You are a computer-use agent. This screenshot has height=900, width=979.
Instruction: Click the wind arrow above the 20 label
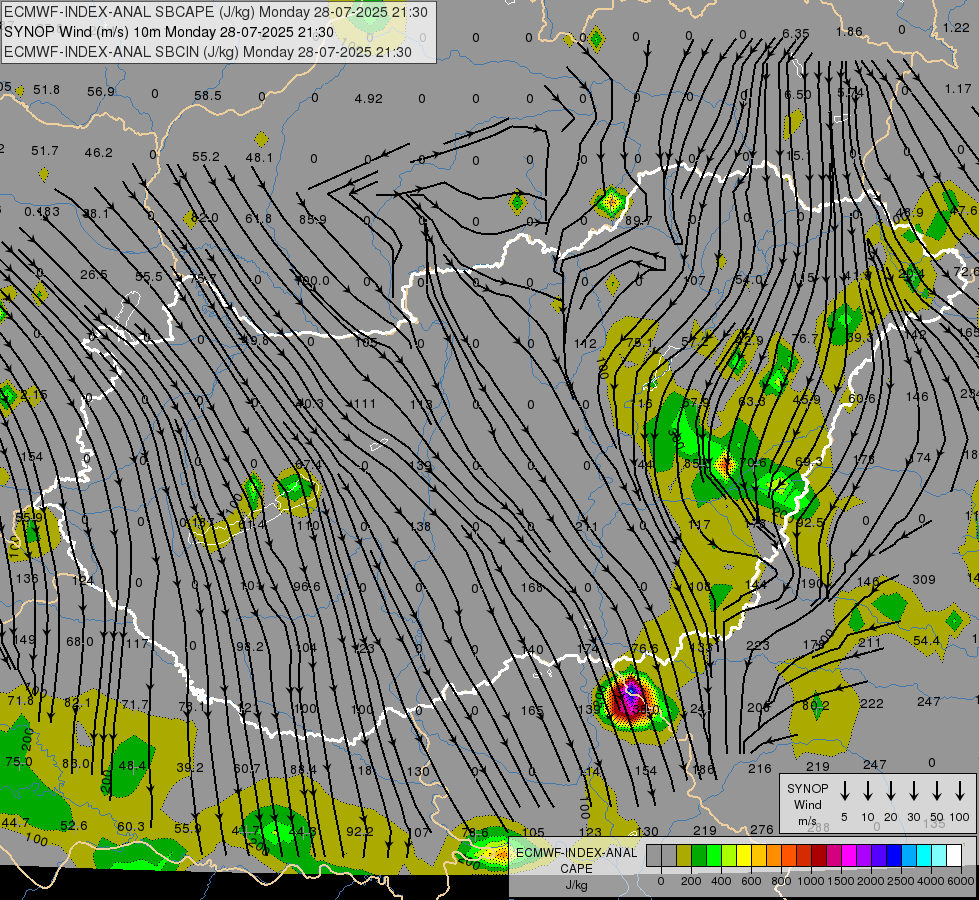coord(890,791)
